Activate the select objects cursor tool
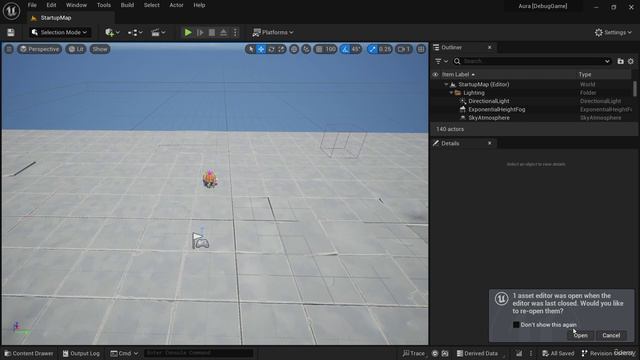This screenshot has width=640, height=360. pos(251,49)
